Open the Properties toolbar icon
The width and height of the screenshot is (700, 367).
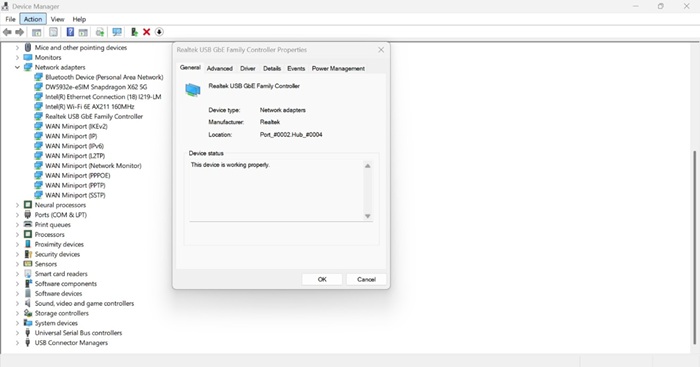(x=54, y=32)
